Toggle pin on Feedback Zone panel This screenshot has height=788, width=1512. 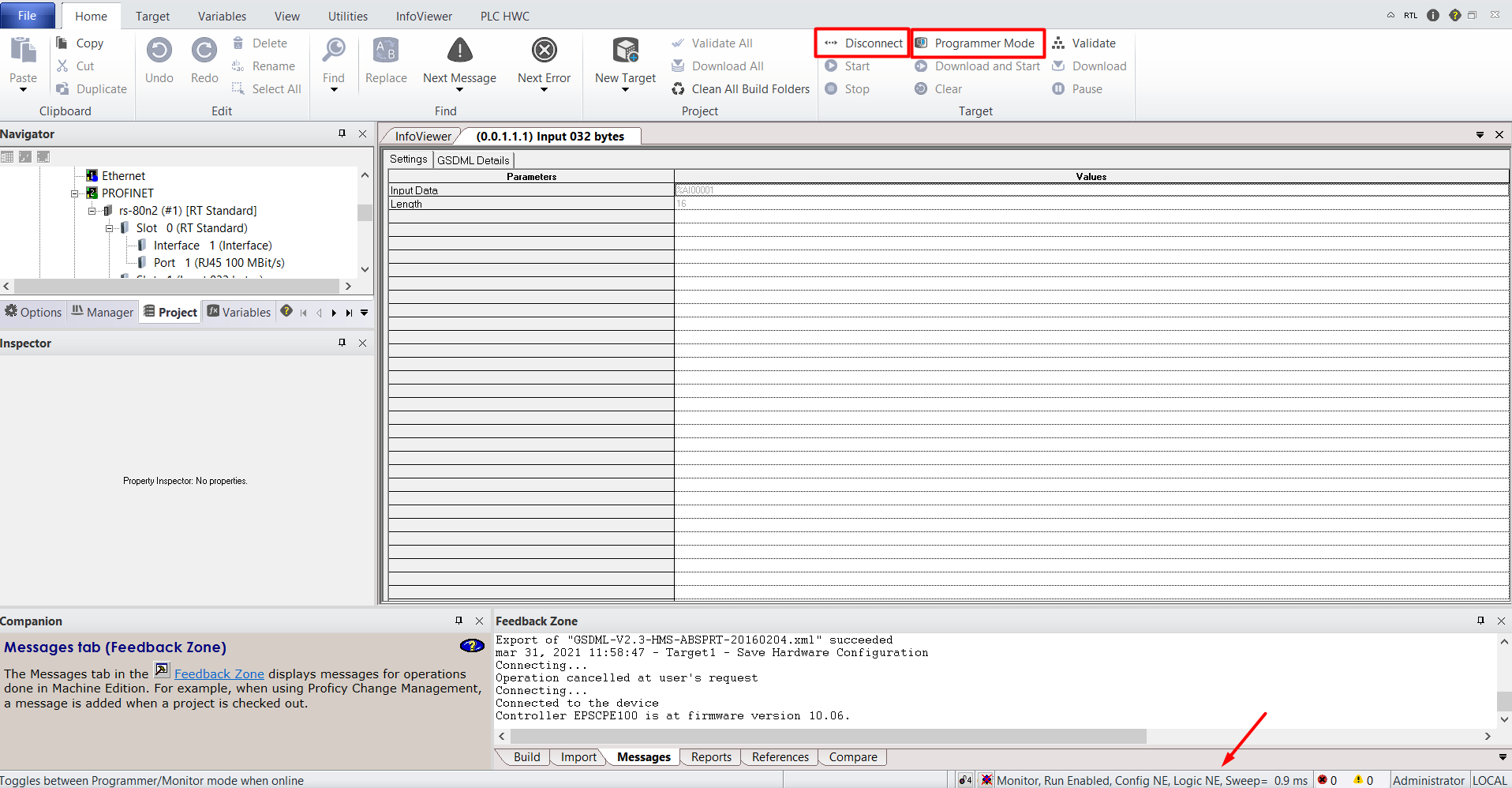(1480, 621)
